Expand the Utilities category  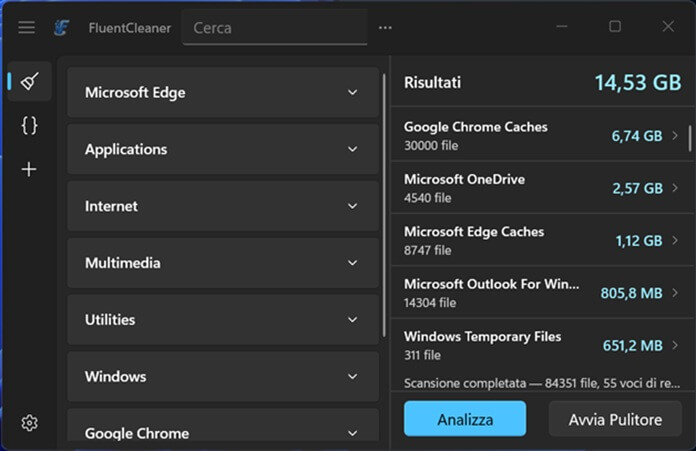(223, 320)
